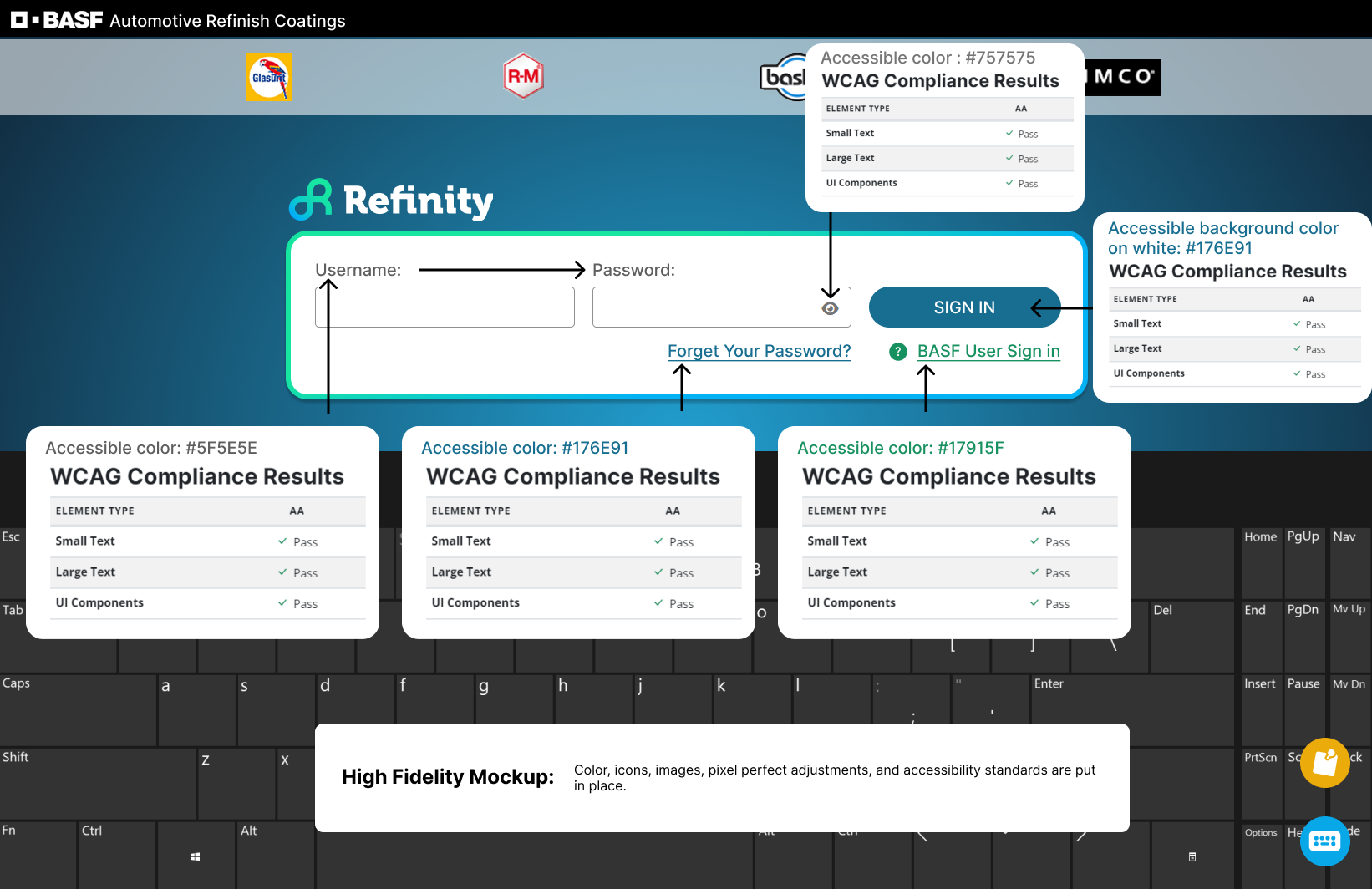Toggle the Nav key on virtual keyboard
Screen dimensions: 1372x889
coord(1350,561)
